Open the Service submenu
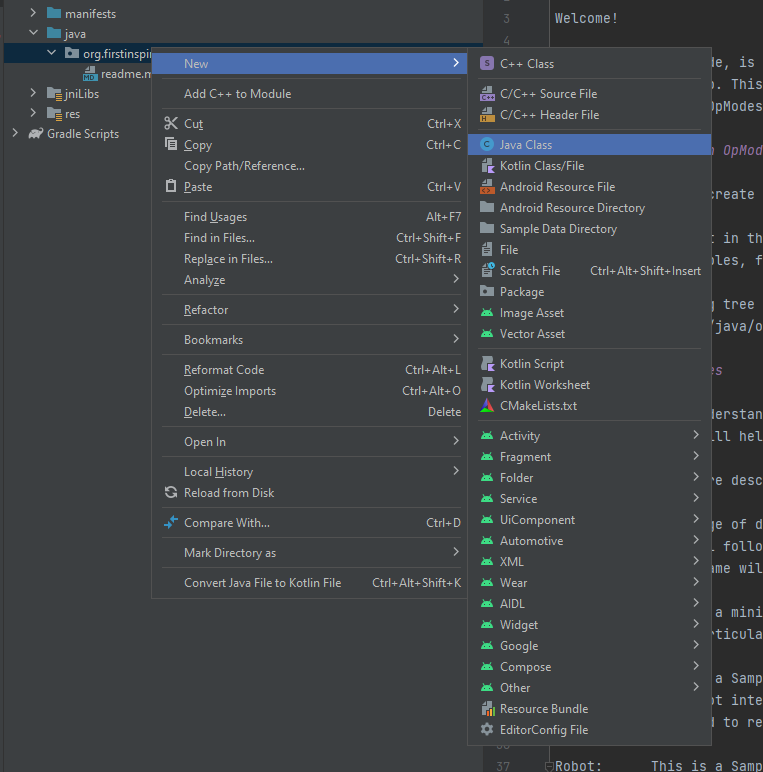Viewport: 763px width, 772px height. coord(589,499)
